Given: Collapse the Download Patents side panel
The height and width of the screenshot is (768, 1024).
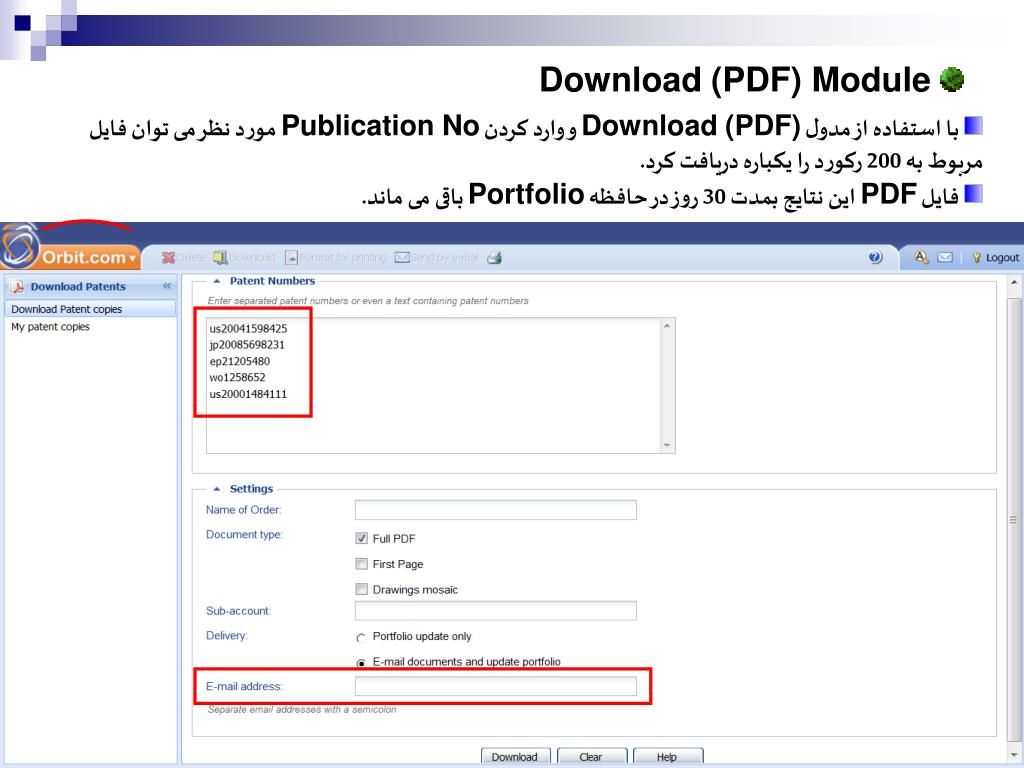Looking at the screenshot, I should point(167,286).
